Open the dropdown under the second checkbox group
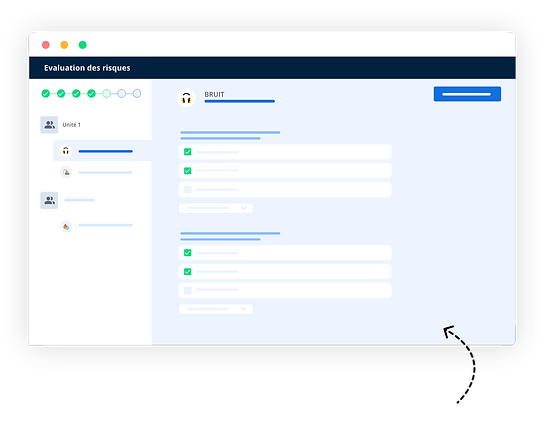This screenshot has width=560, height=434. click(x=216, y=309)
